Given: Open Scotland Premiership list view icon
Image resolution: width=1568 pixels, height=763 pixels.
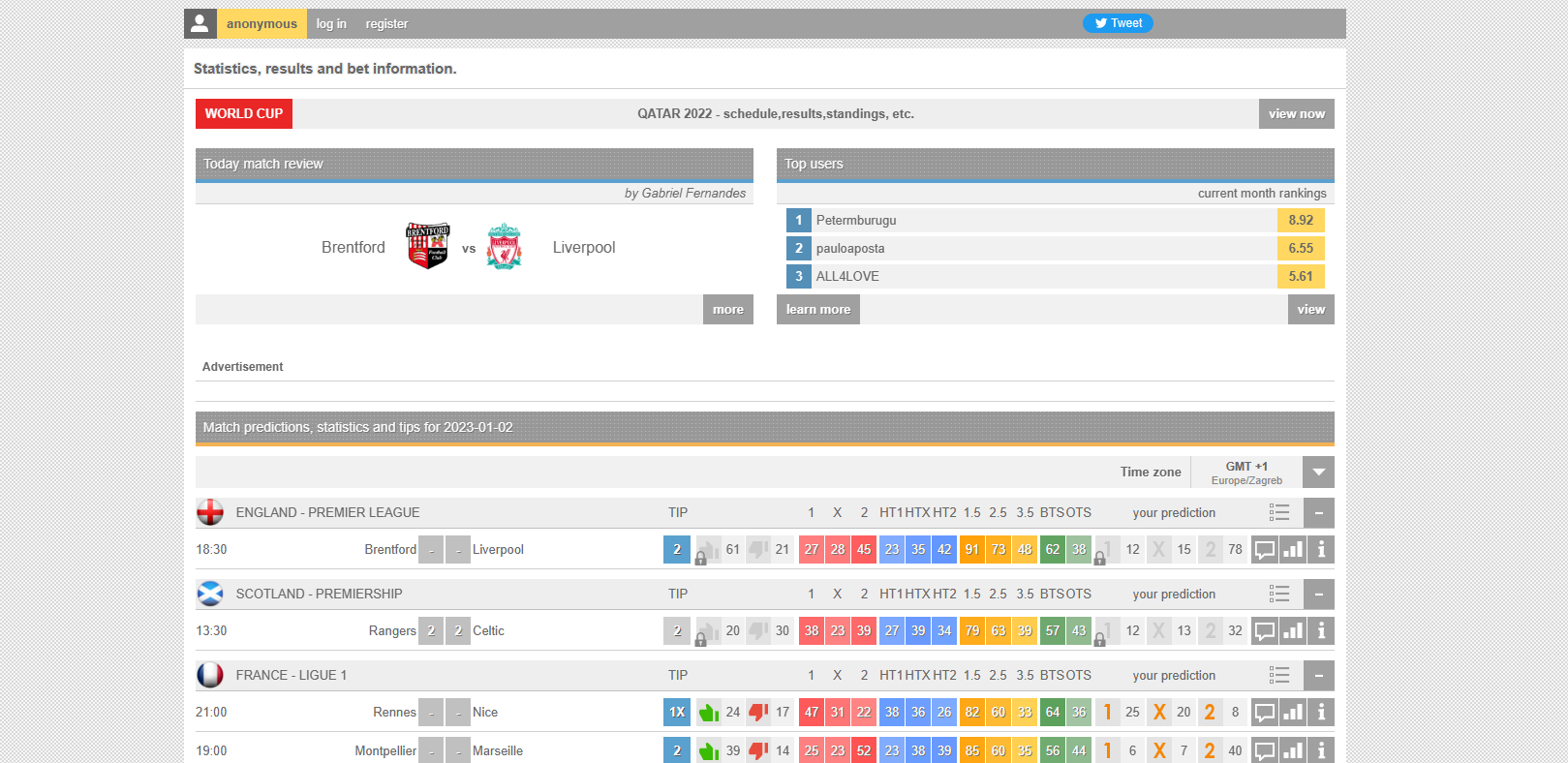Looking at the screenshot, I should click(x=1279, y=594).
